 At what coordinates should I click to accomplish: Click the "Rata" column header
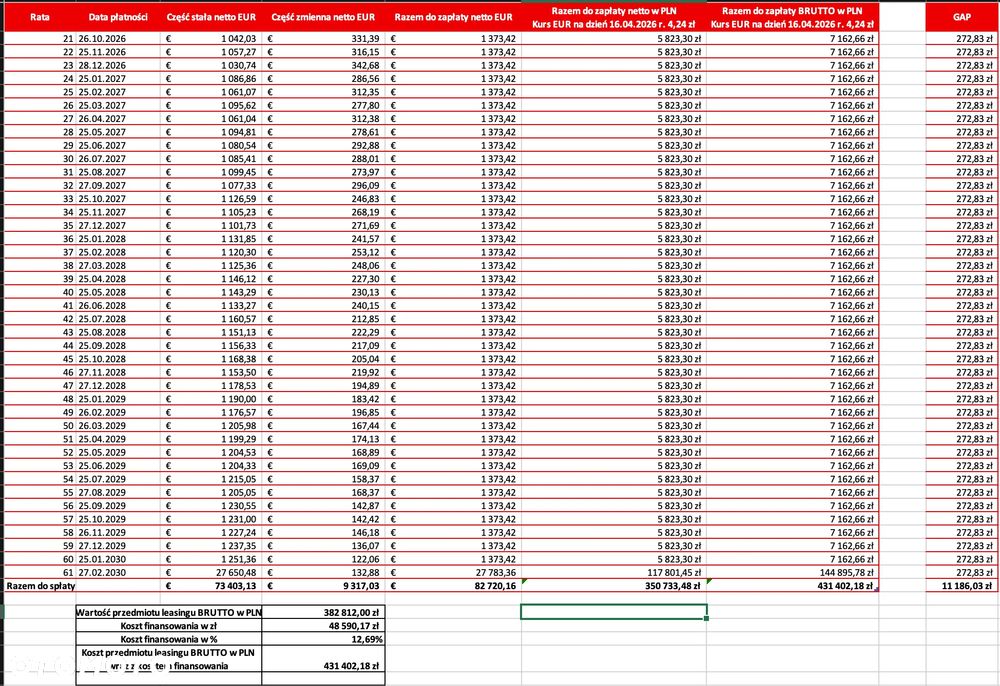pos(40,17)
